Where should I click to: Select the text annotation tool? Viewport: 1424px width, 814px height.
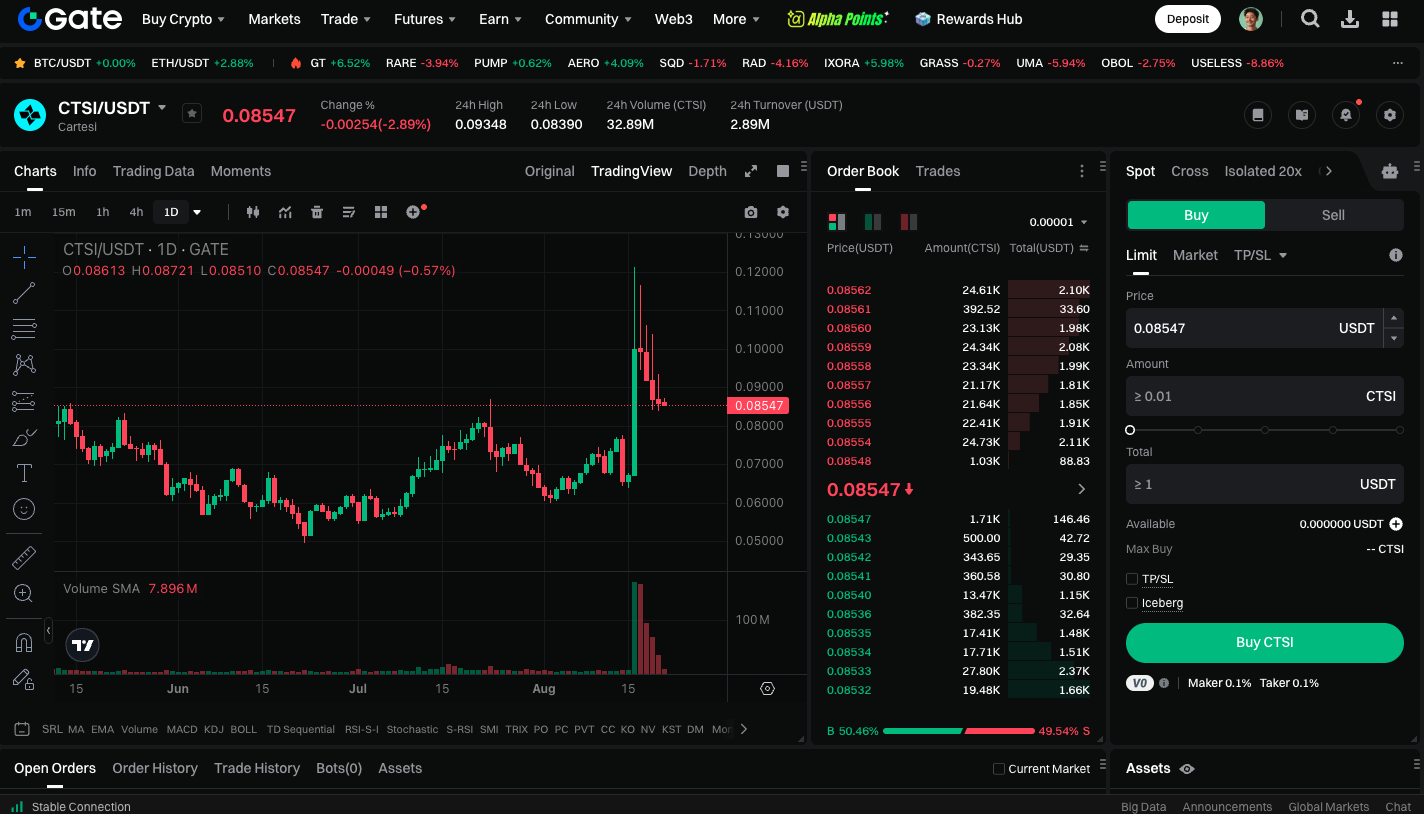24,473
